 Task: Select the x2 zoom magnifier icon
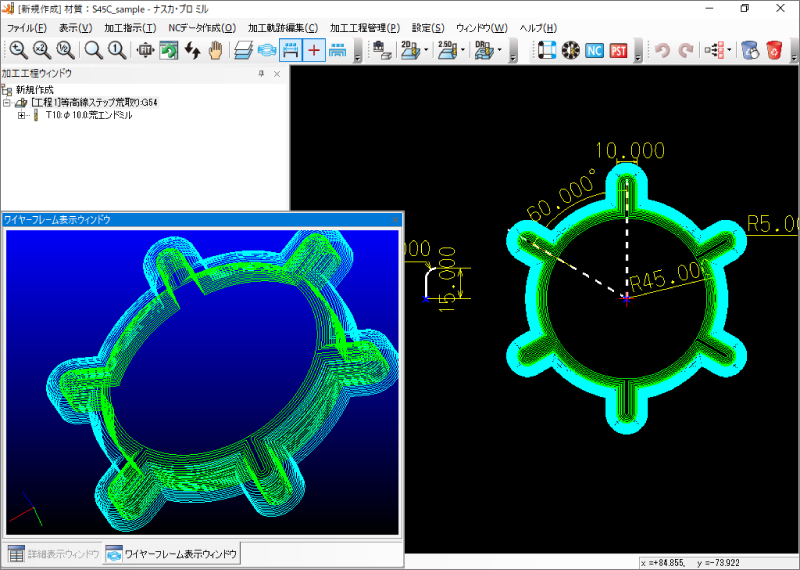[42, 50]
